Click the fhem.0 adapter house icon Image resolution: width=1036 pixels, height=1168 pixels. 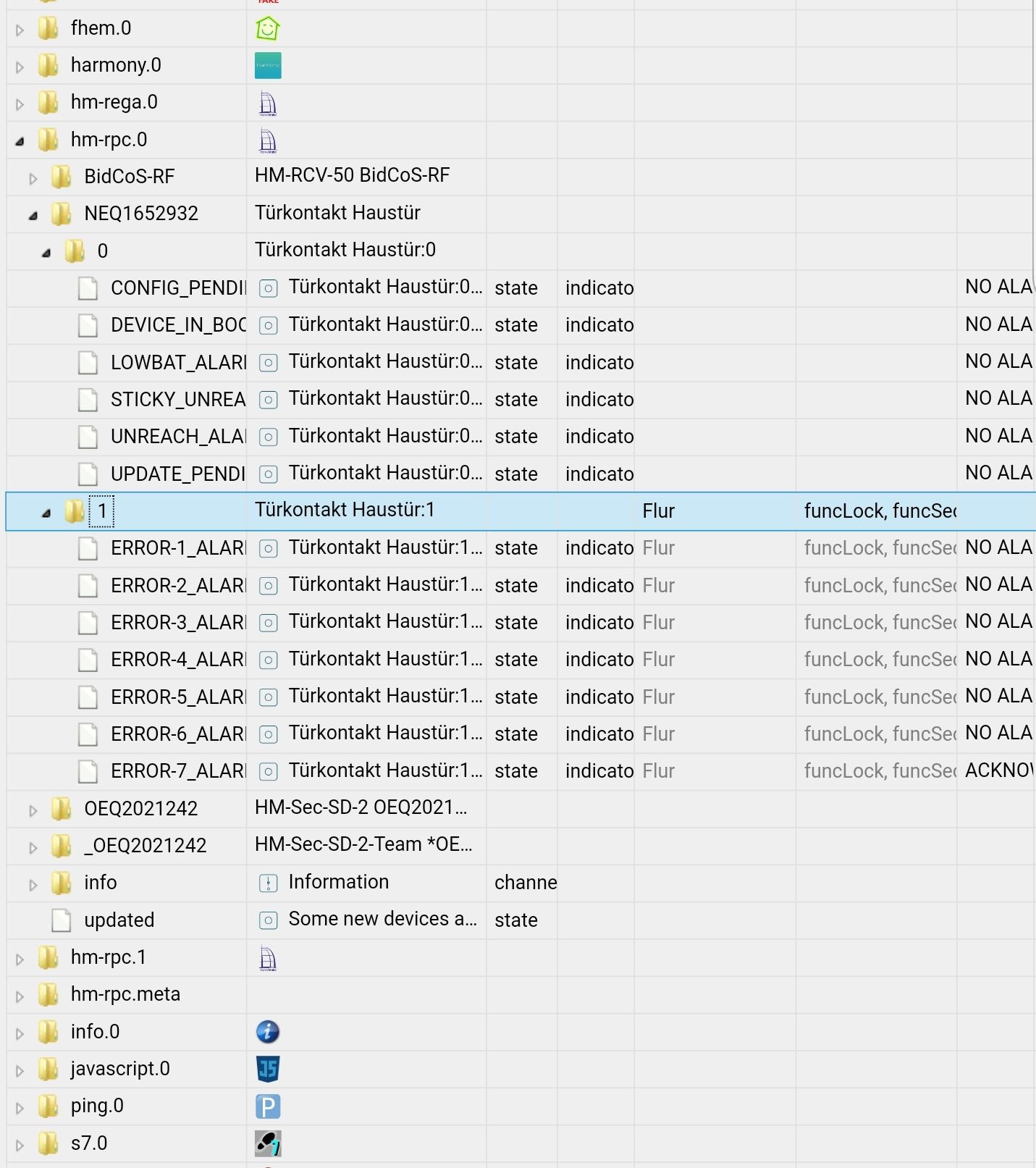tap(268, 28)
